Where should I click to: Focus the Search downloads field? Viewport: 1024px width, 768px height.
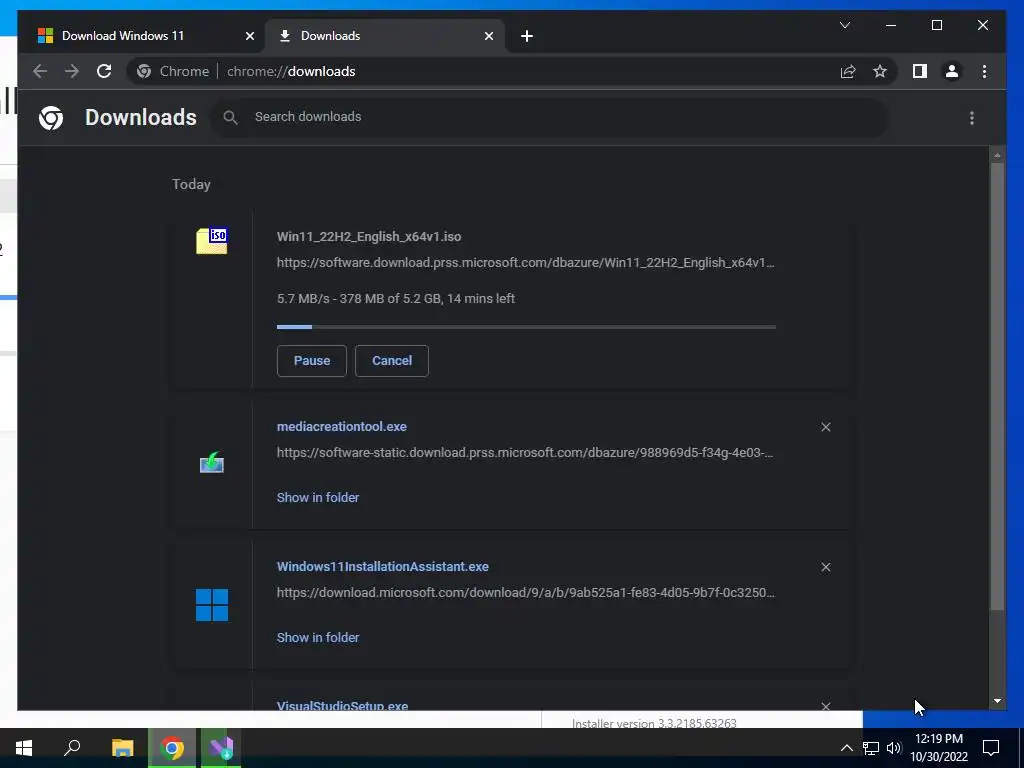pyautogui.click(x=549, y=118)
